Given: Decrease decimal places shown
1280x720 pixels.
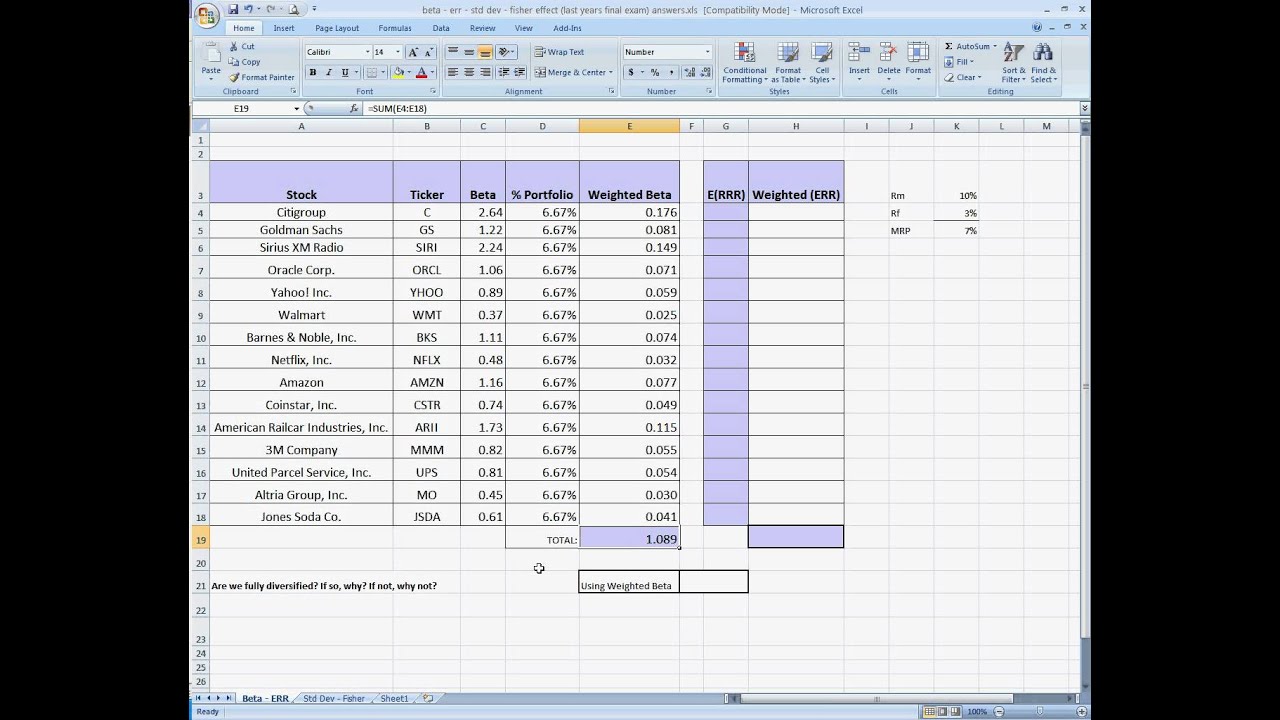Looking at the screenshot, I should click(703, 72).
